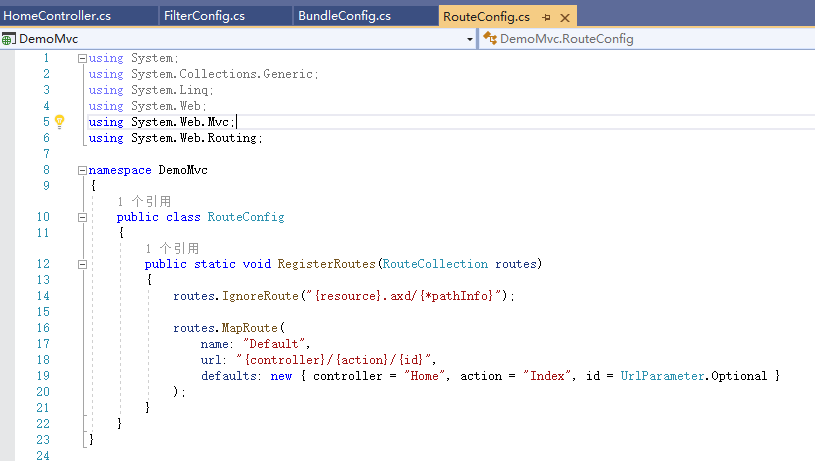Click the RouteCollection parameter type
This screenshot has height=461, width=815.
436,264
